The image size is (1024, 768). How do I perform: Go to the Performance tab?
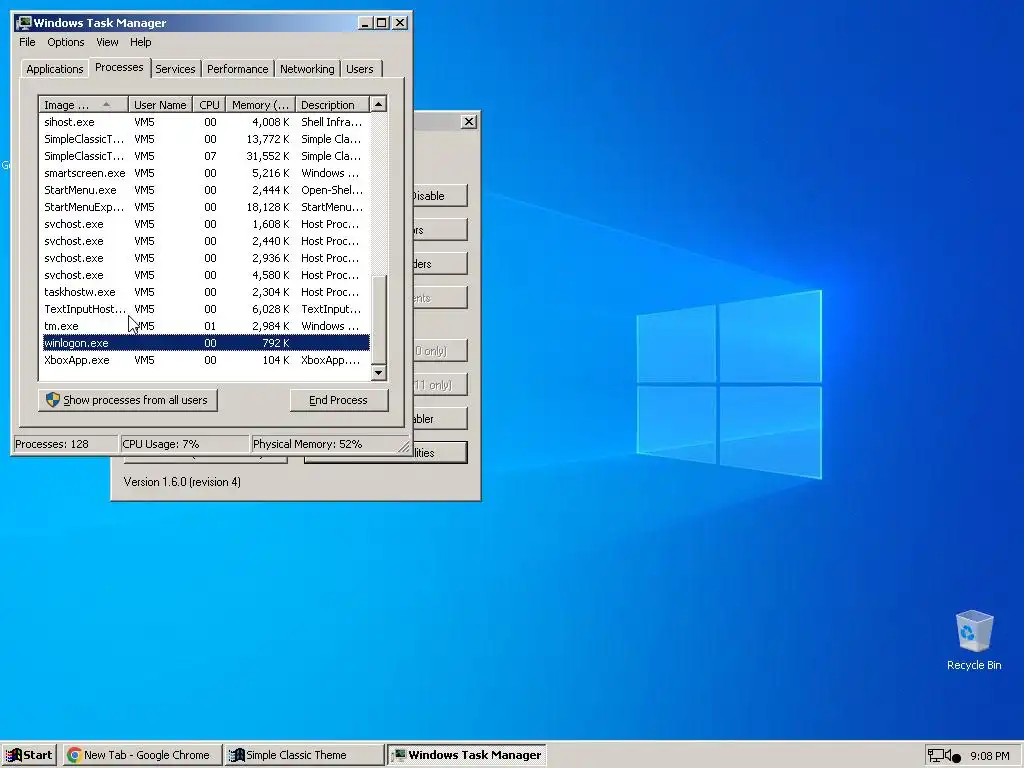click(x=238, y=69)
